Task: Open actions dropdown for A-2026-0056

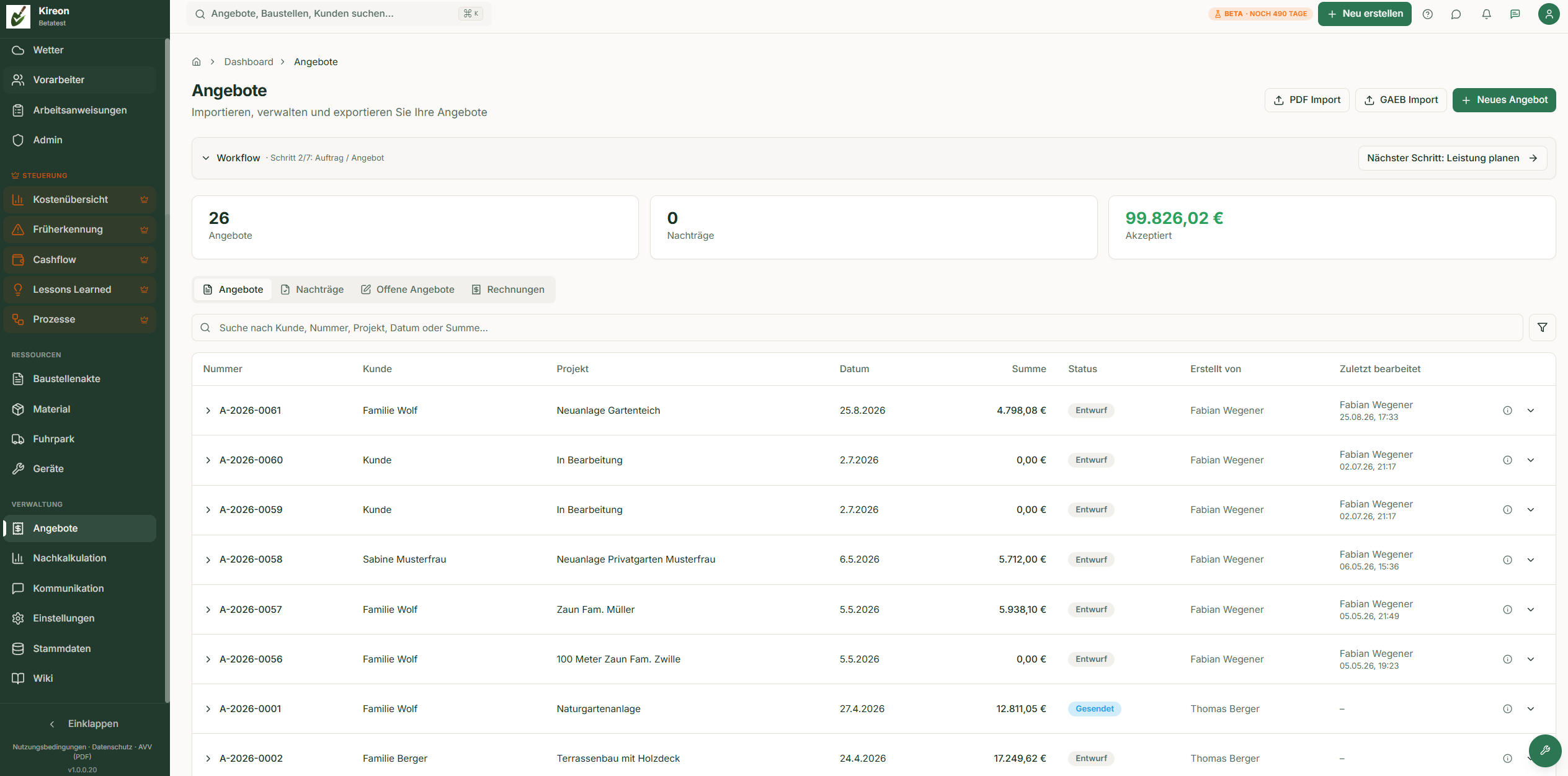Action: (1531, 659)
